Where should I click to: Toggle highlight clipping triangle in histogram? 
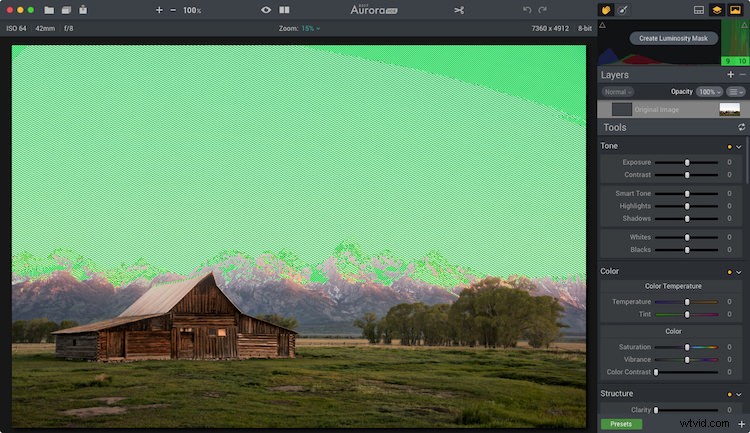[744, 25]
